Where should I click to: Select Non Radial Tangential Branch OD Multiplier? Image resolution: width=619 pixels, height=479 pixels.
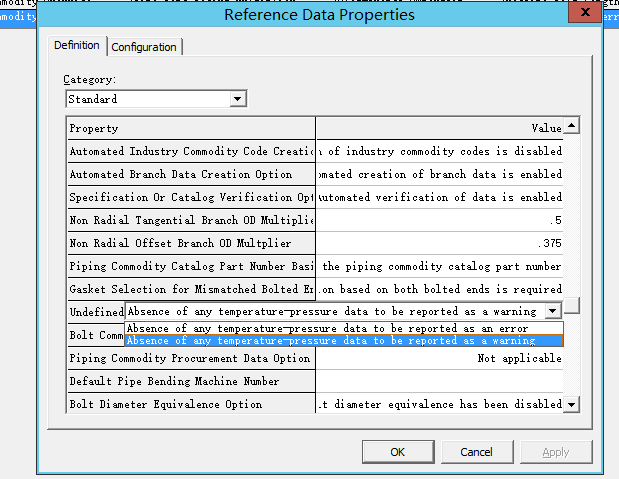pos(191,220)
